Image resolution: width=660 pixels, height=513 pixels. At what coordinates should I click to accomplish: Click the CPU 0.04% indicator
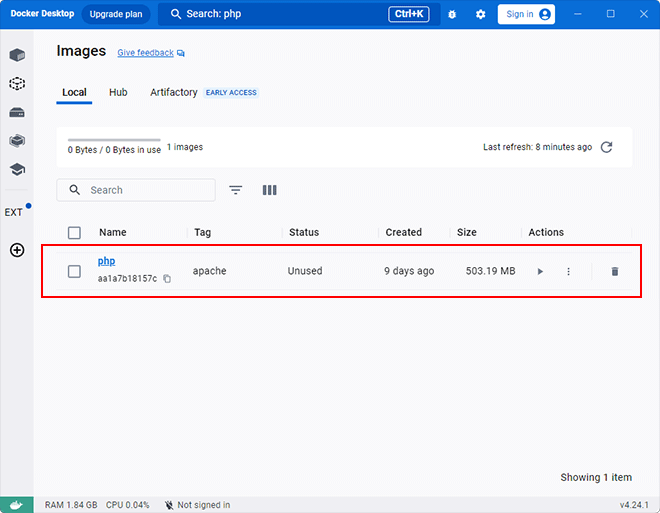(128, 505)
